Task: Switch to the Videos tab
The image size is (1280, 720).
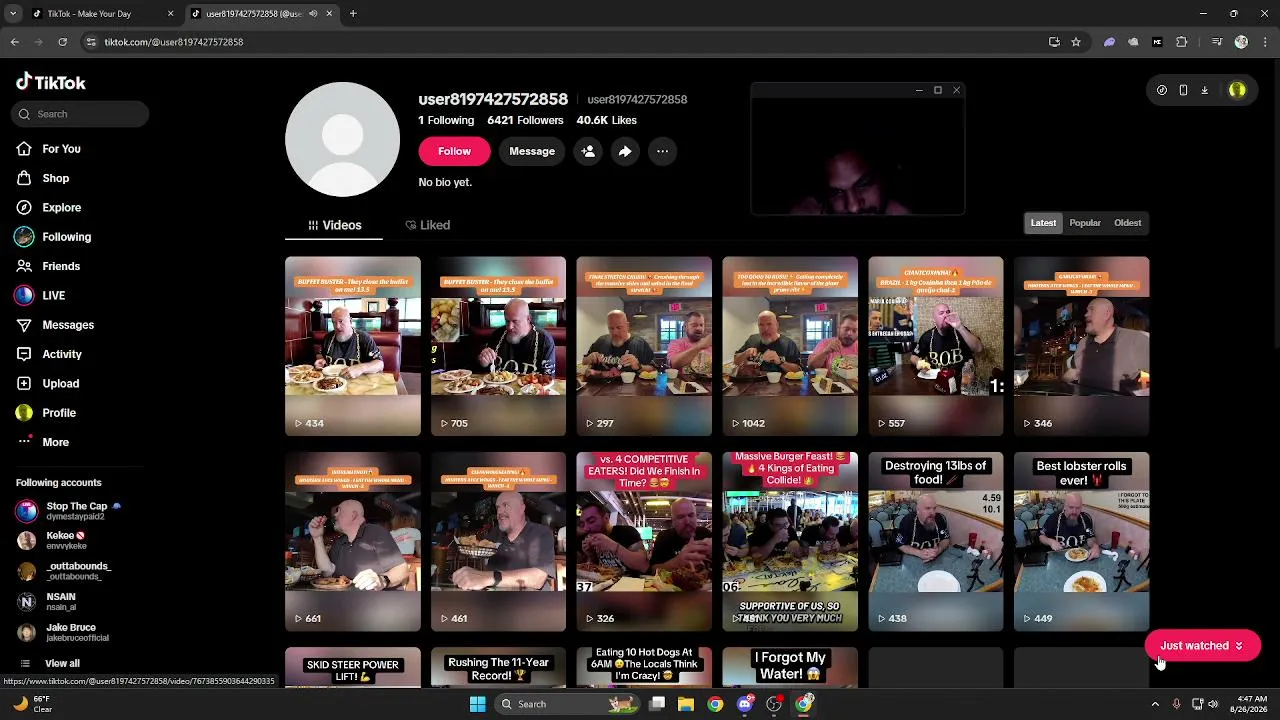Action: coord(334,225)
